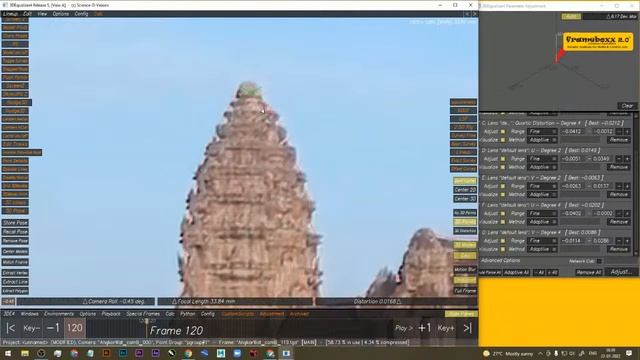Open Method dropdown for V - Degree 2
The image size is (640, 360).
tap(542, 195)
